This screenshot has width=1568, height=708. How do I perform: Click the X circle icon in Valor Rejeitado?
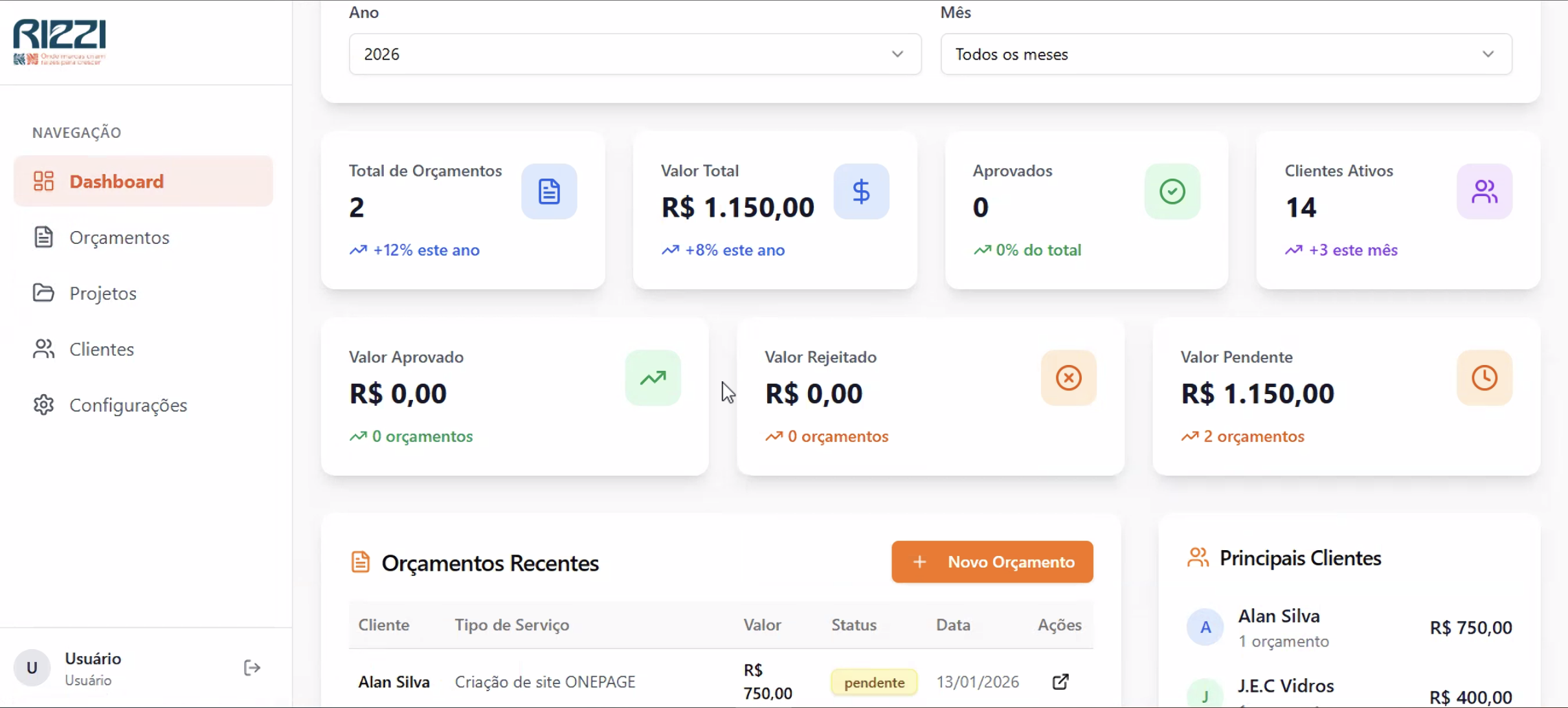[1069, 378]
